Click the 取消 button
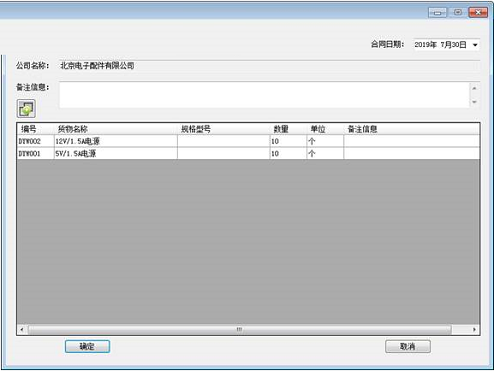Screen dimensions: 500x371 (x=408, y=346)
